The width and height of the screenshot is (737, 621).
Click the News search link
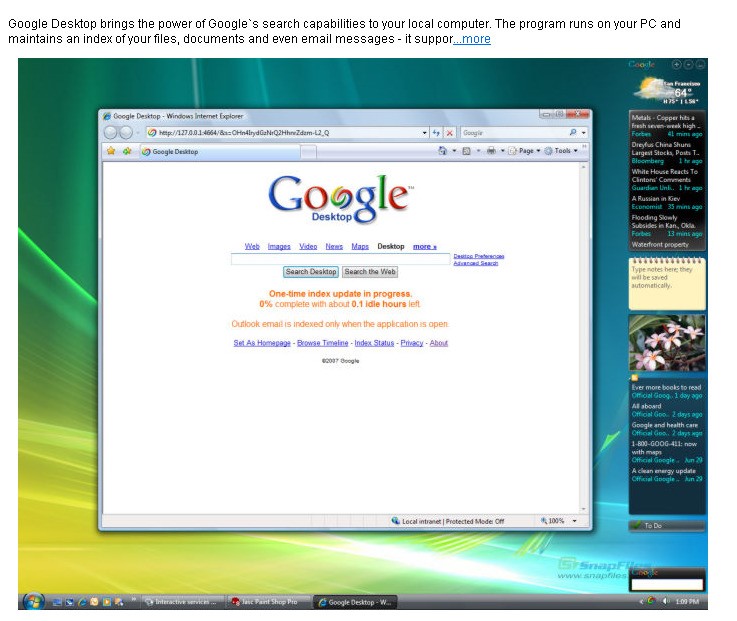tap(334, 246)
